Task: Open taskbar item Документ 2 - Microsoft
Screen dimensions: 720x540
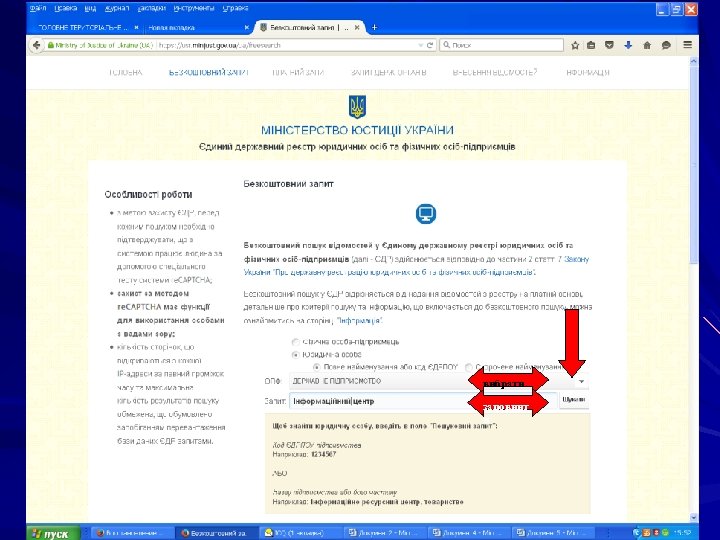Action: 386,533
